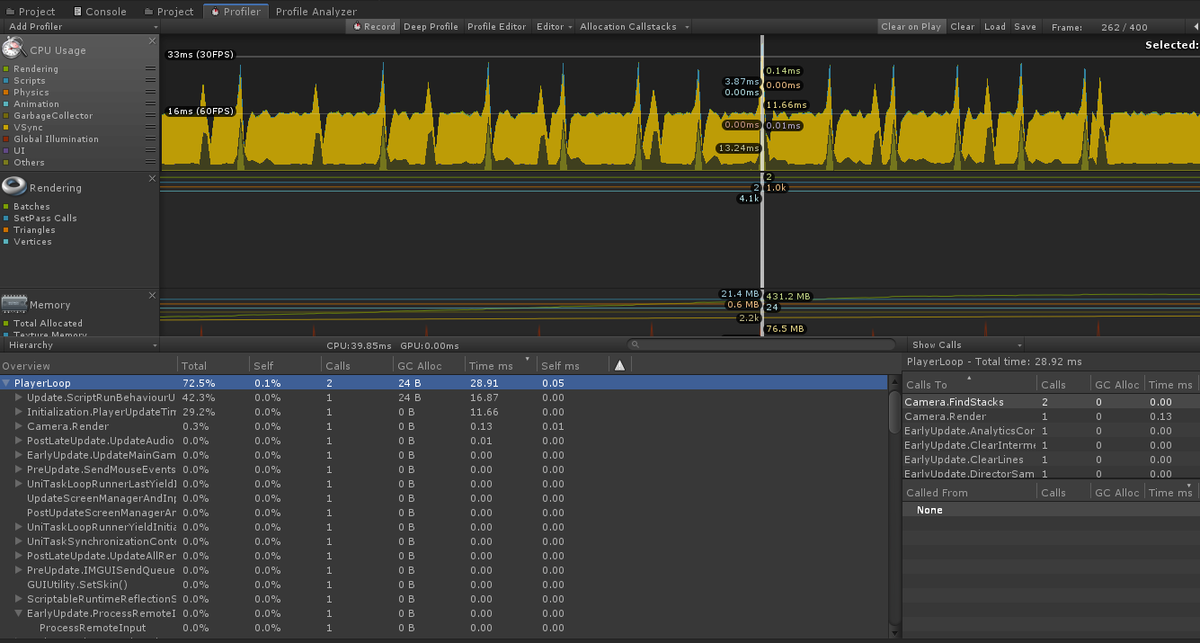Click the Save button
The width and height of the screenshot is (1200, 643).
(1025, 27)
